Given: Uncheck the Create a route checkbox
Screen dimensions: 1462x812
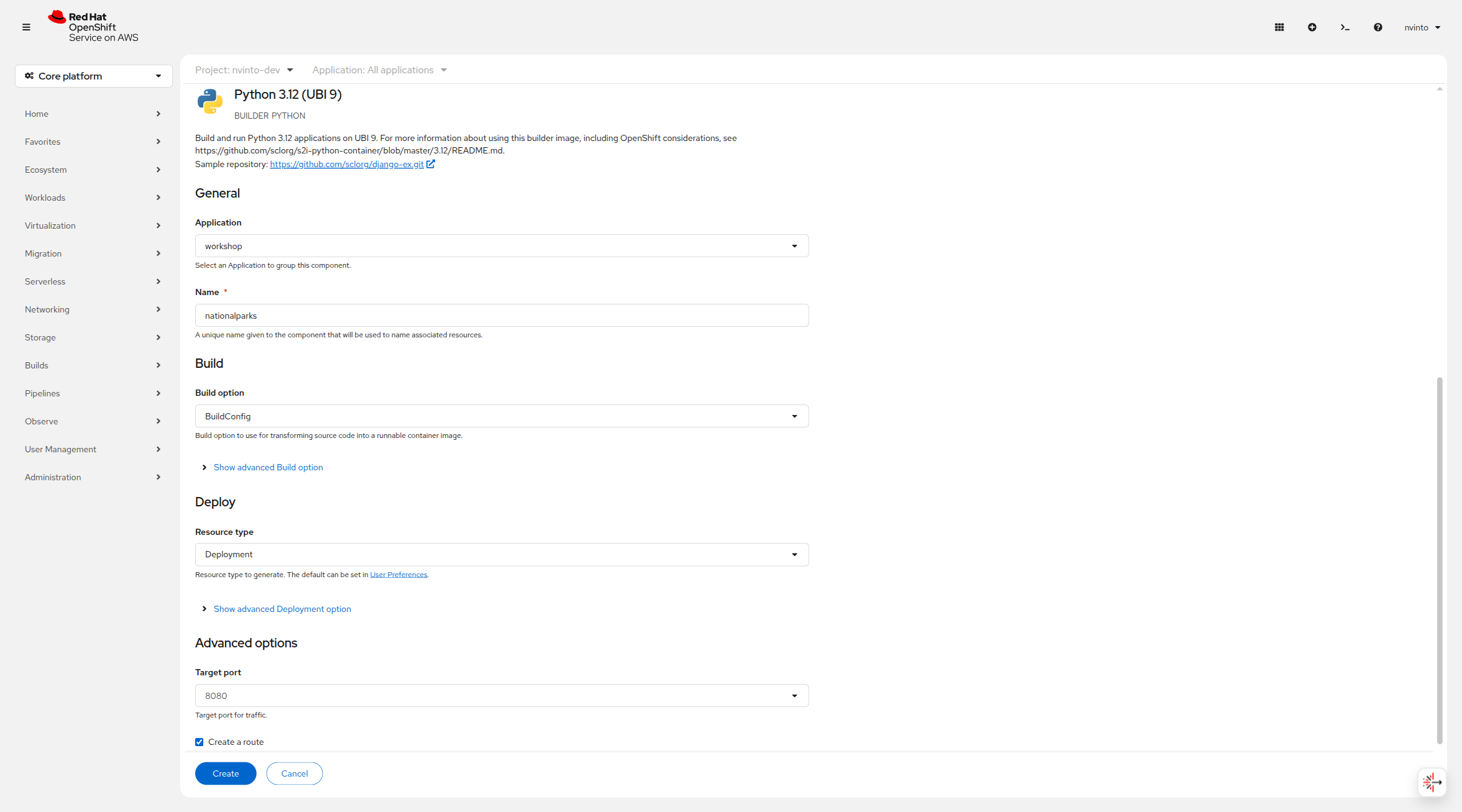Looking at the screenshot, I should pyautogui.click(x=200, y=742).
